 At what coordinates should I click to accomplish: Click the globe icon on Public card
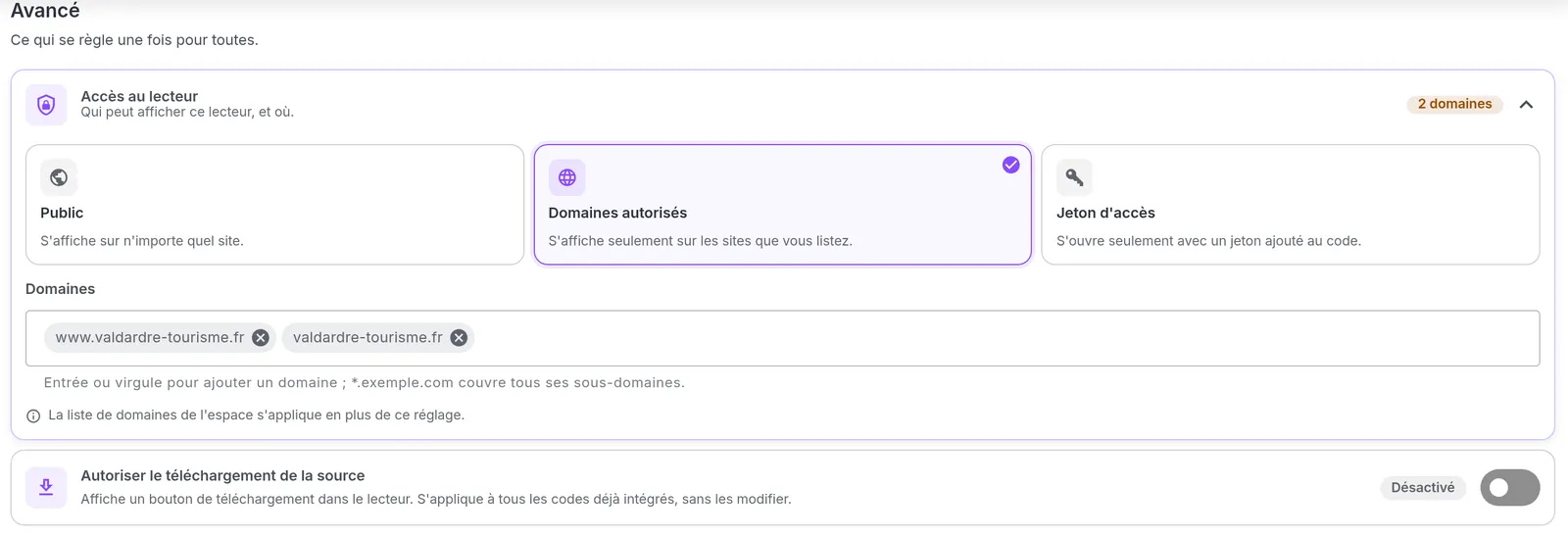59,177
